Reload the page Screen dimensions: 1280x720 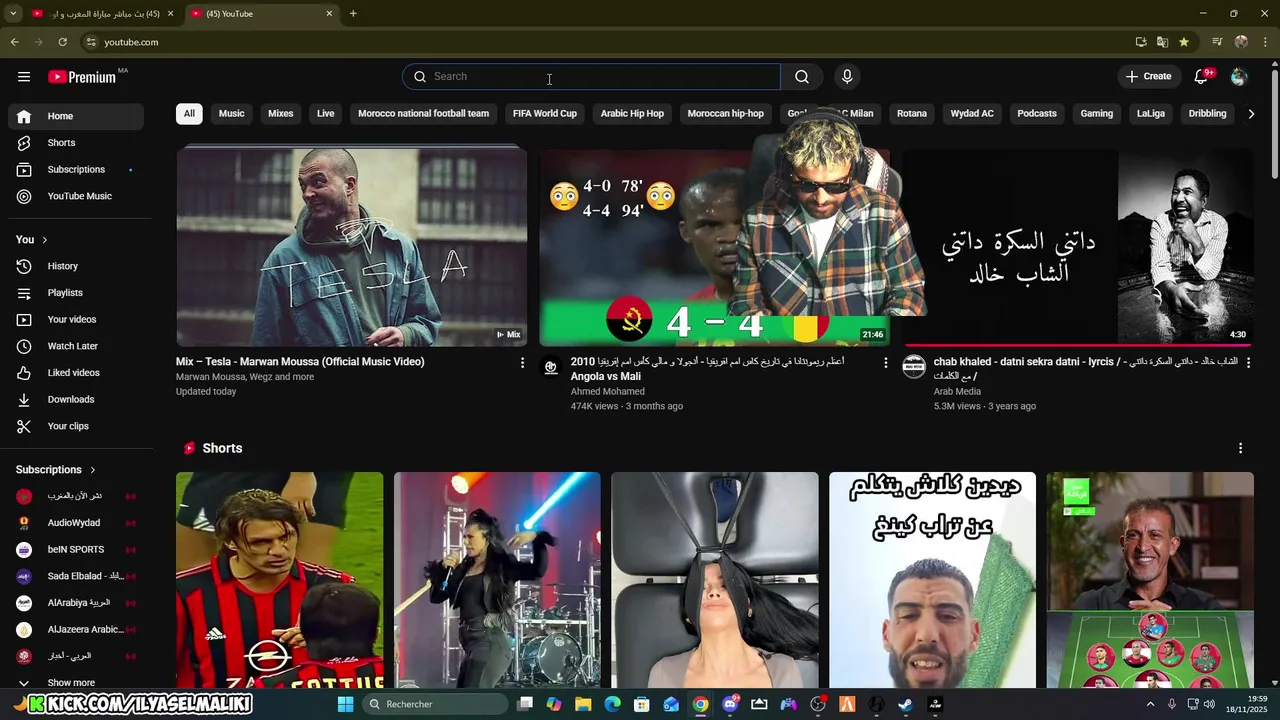tap(62, 42)
